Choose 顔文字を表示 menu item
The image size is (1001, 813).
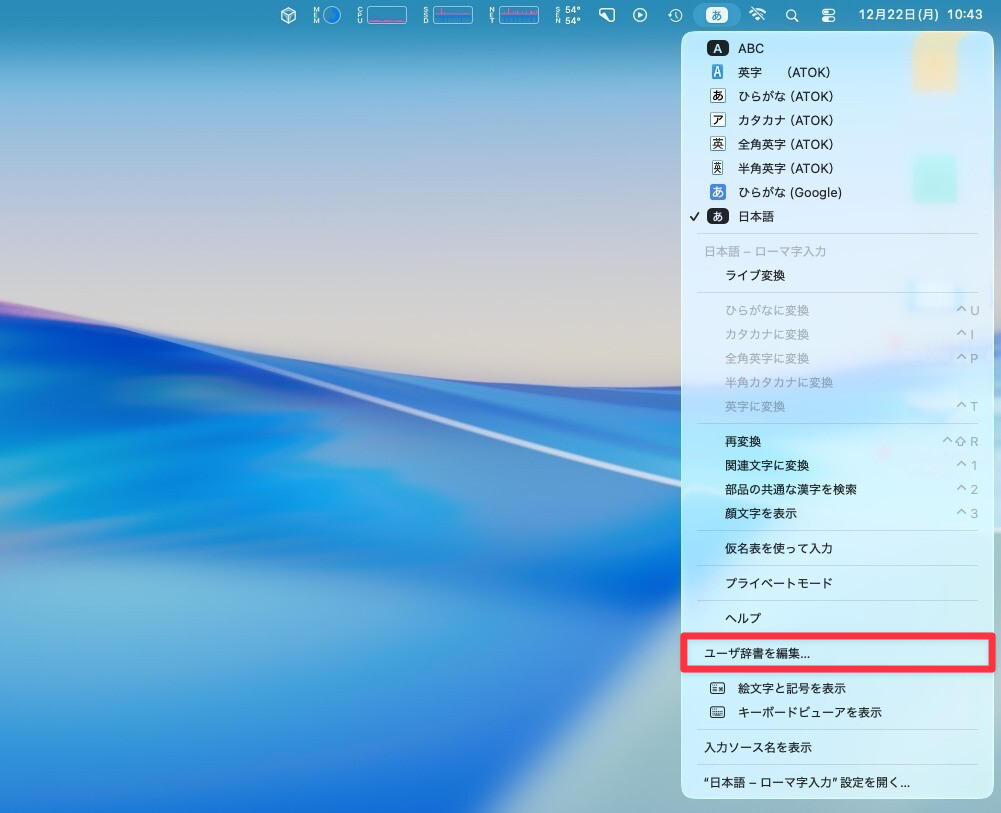838,514
